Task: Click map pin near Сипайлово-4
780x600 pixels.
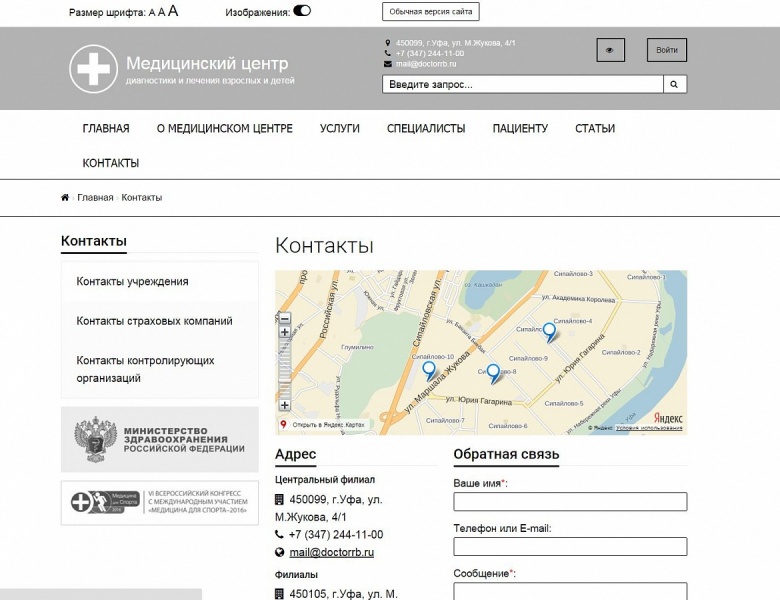Action: [549, 332]
